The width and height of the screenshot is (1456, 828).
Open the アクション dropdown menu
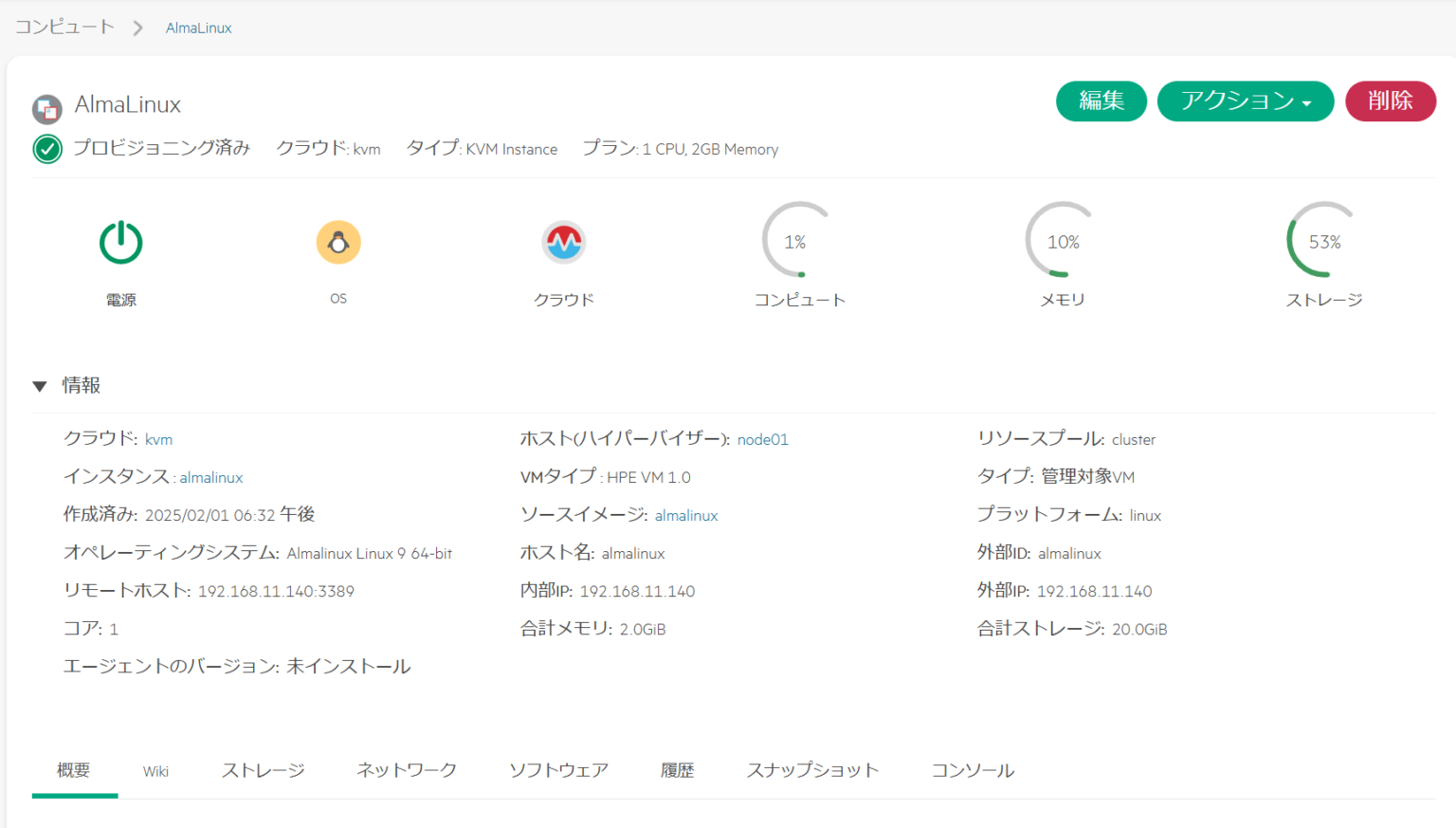(x=1245, y=101)
